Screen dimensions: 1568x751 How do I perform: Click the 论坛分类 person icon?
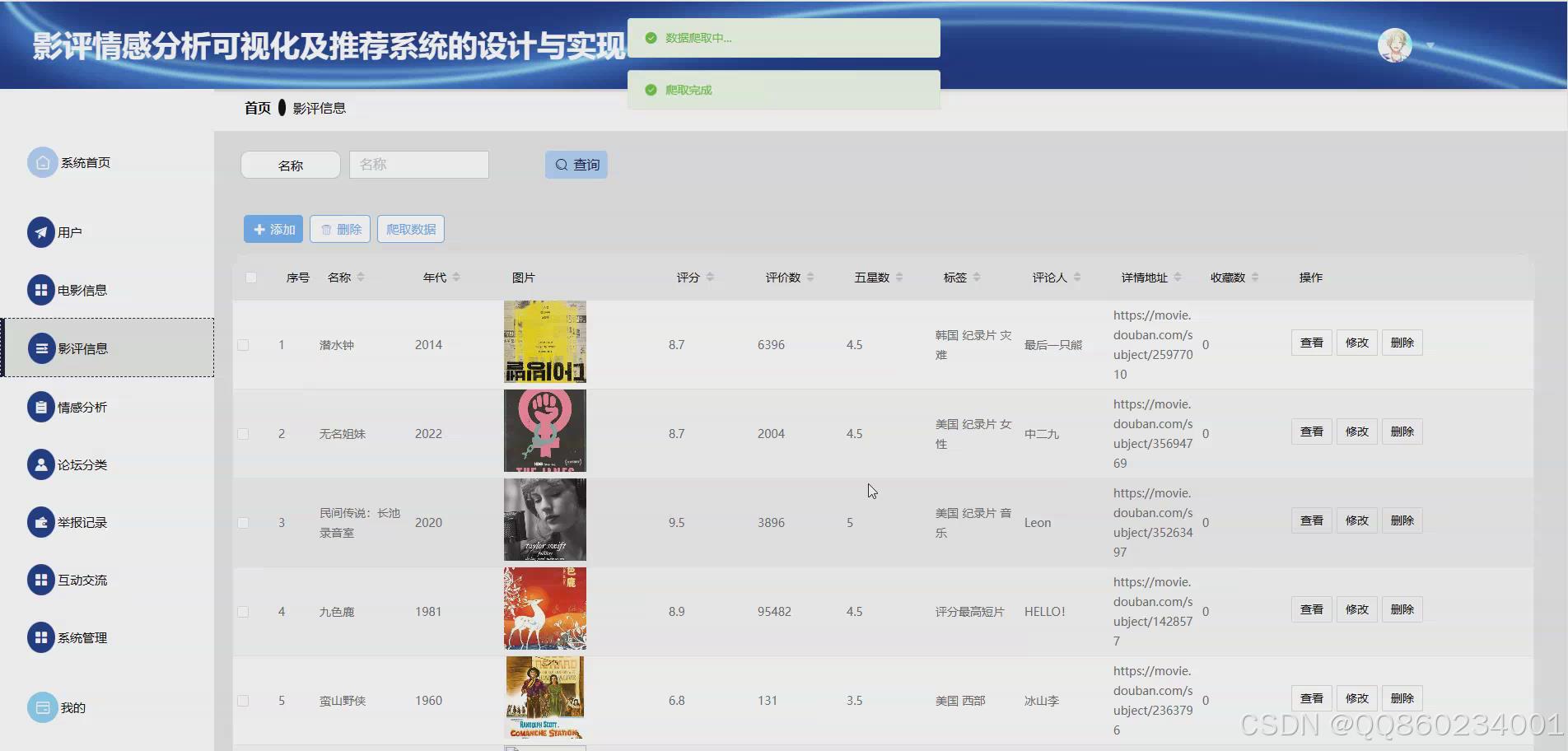pos(41,464)
